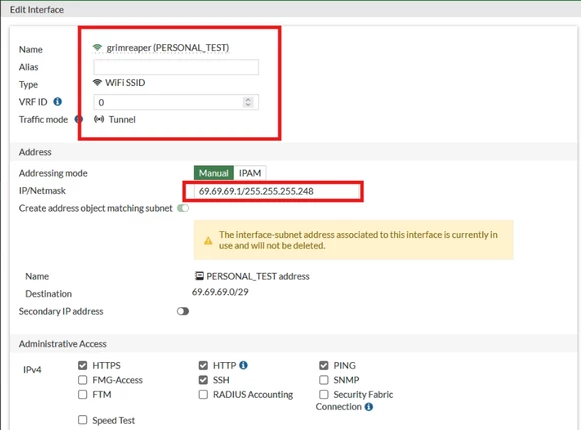Click the WiFi SSID type icon

click(x=97, y=82)
